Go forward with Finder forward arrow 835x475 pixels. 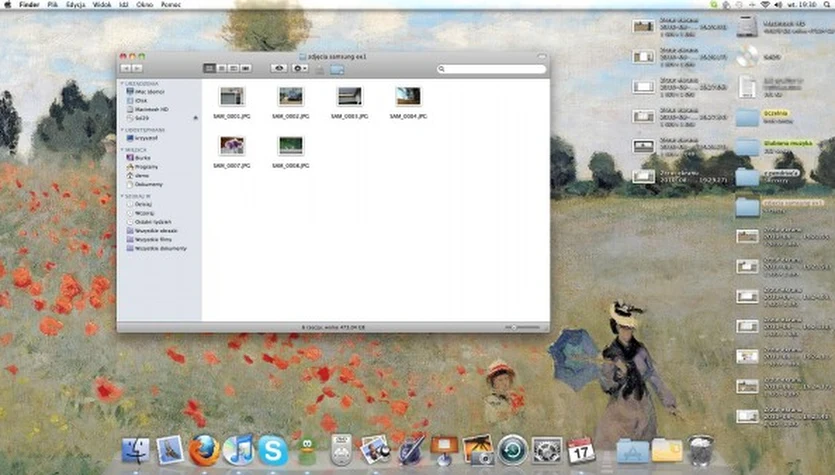[x=137, y=68]
